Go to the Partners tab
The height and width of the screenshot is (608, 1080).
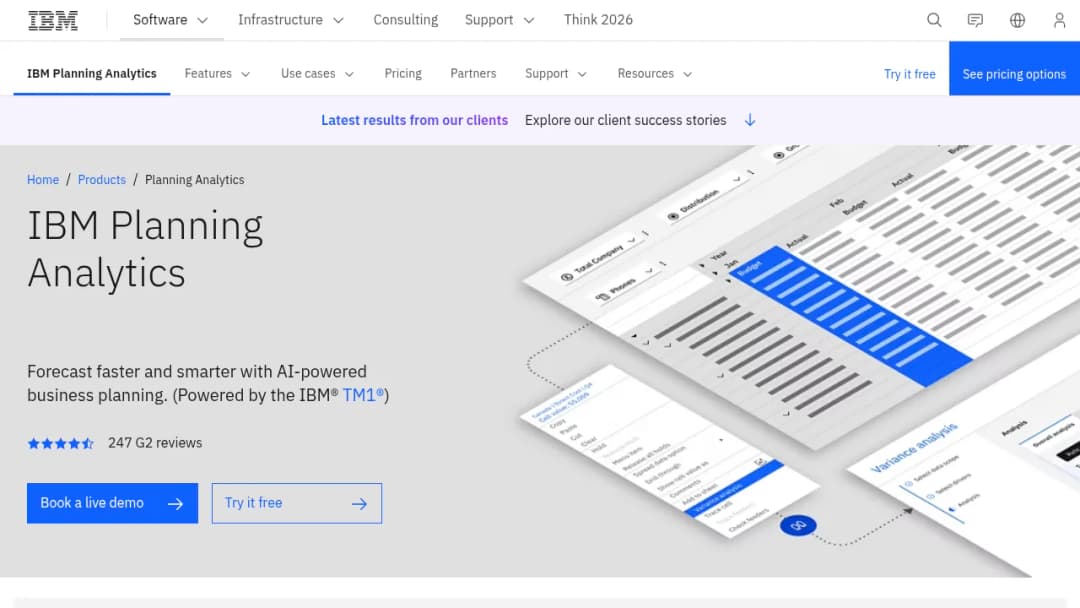tap(473, 74)
